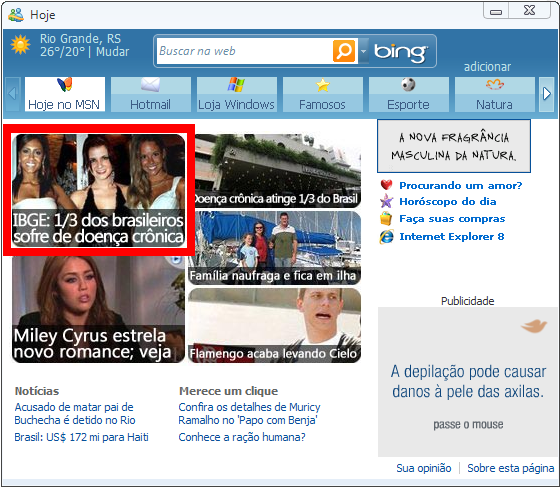Screen dimensions: 560x487
Task: Minimize the Hoje window
Action: point(496,11)
